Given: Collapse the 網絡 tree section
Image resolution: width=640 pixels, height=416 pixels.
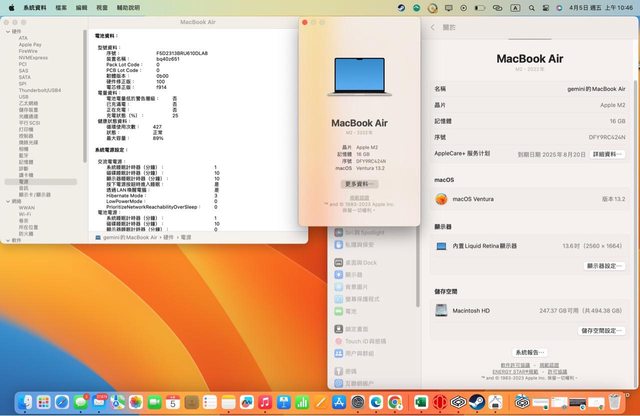Looking at the screenshot, I should [x=9, y=200].
